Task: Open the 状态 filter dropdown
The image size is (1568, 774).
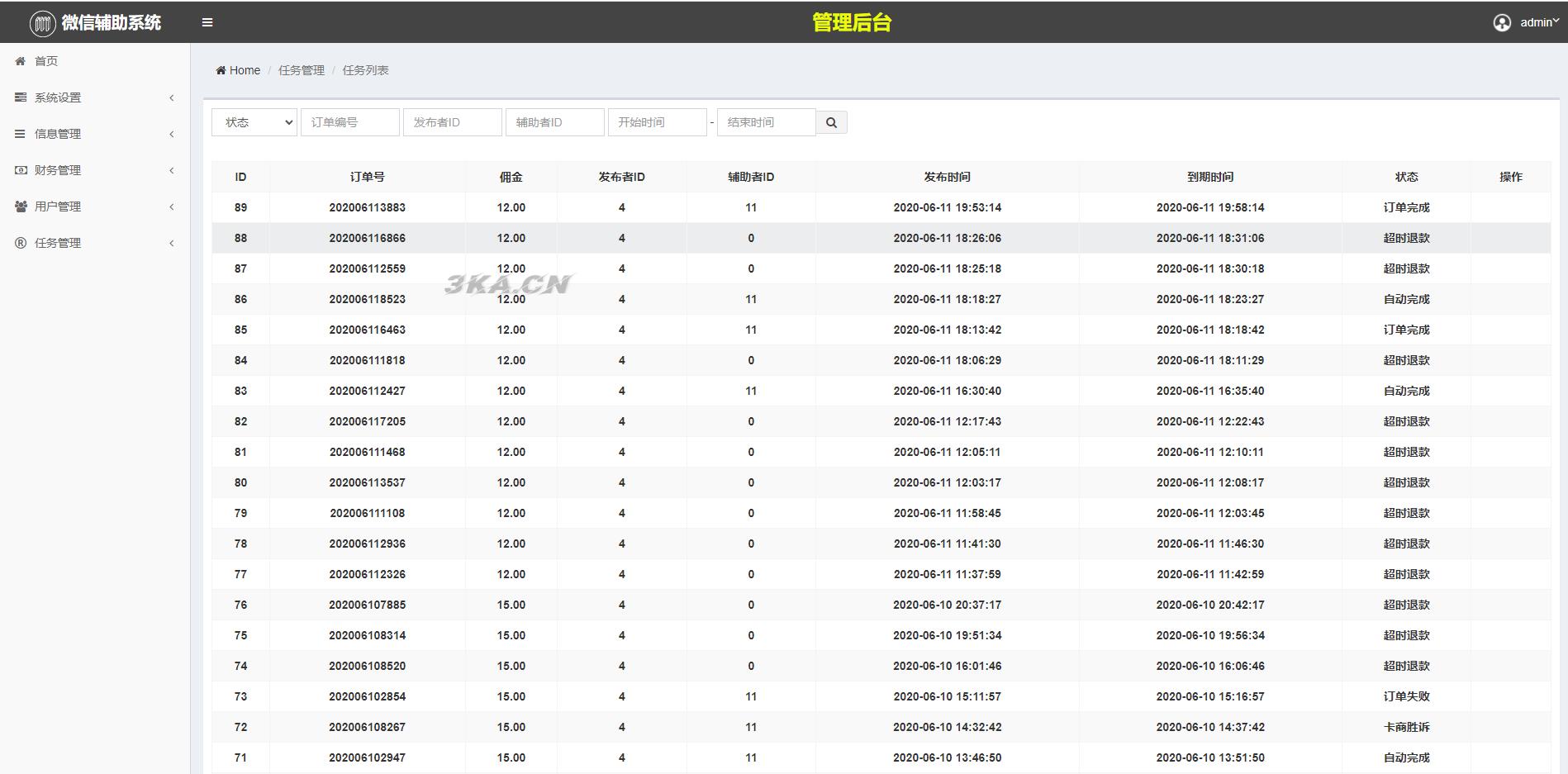Action: pyautogui.click(x=254, y=122)
